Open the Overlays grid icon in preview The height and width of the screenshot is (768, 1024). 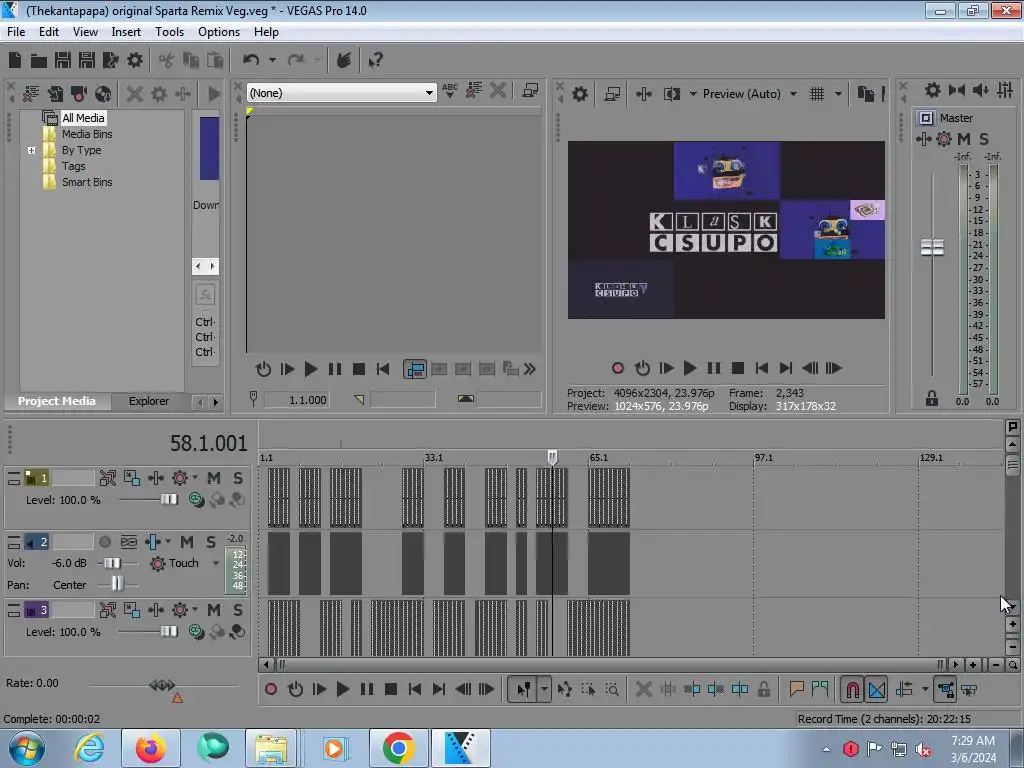point(816,94)
